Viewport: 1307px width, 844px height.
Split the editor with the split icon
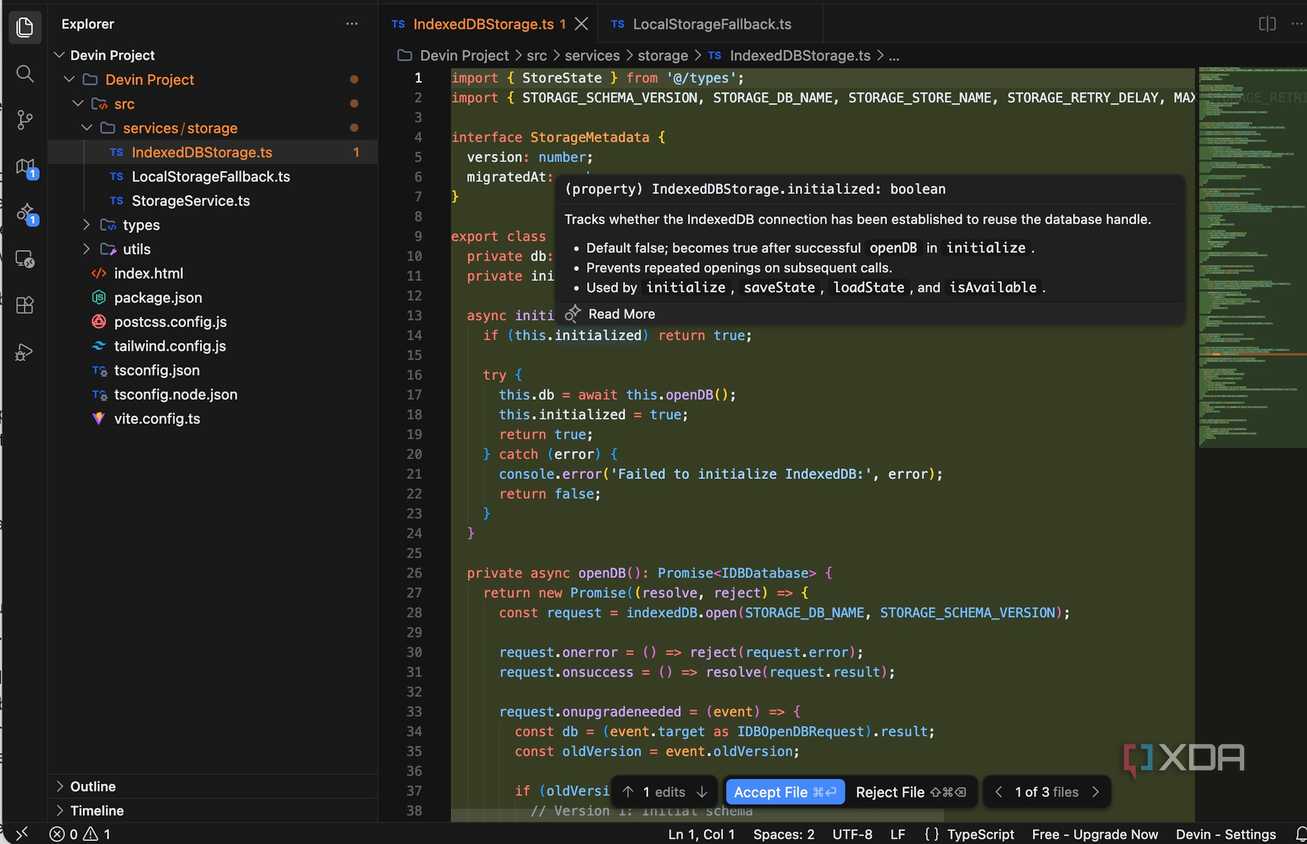coord(1267,24)
